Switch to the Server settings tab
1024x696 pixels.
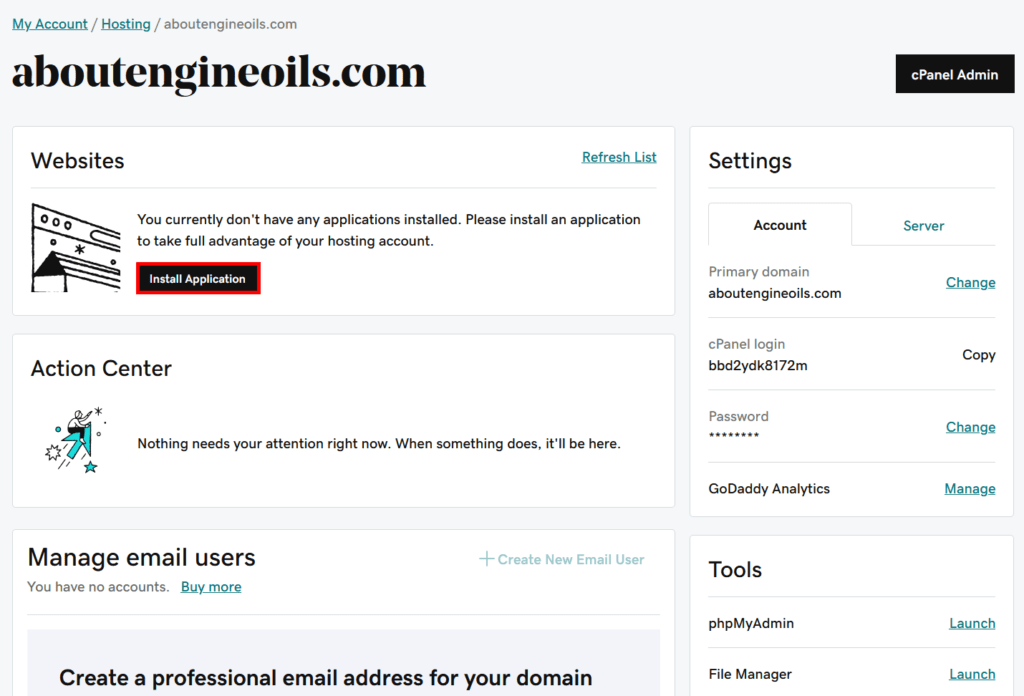(923, 226)
